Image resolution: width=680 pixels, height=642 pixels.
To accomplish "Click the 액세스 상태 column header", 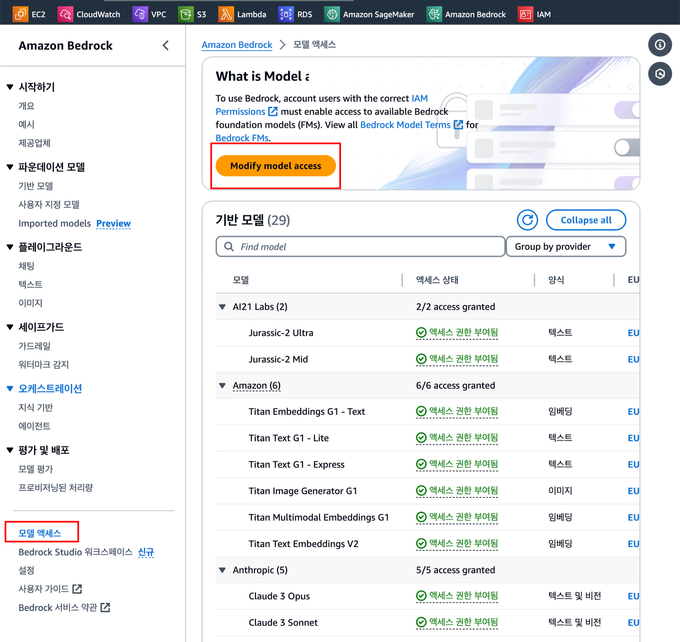I will coord(437,280).
